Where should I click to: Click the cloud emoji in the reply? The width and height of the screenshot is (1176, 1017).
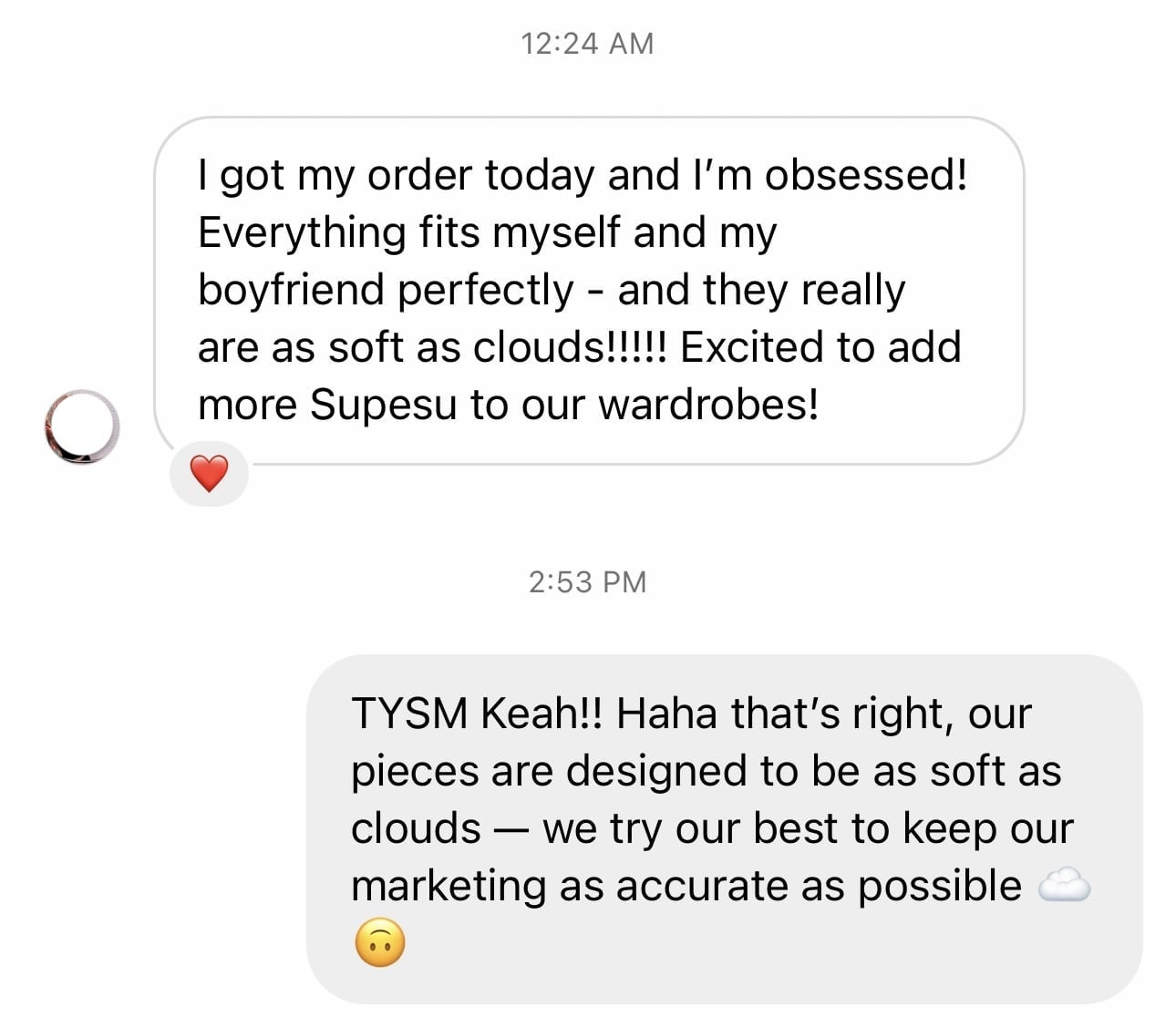pos(1064,886)
